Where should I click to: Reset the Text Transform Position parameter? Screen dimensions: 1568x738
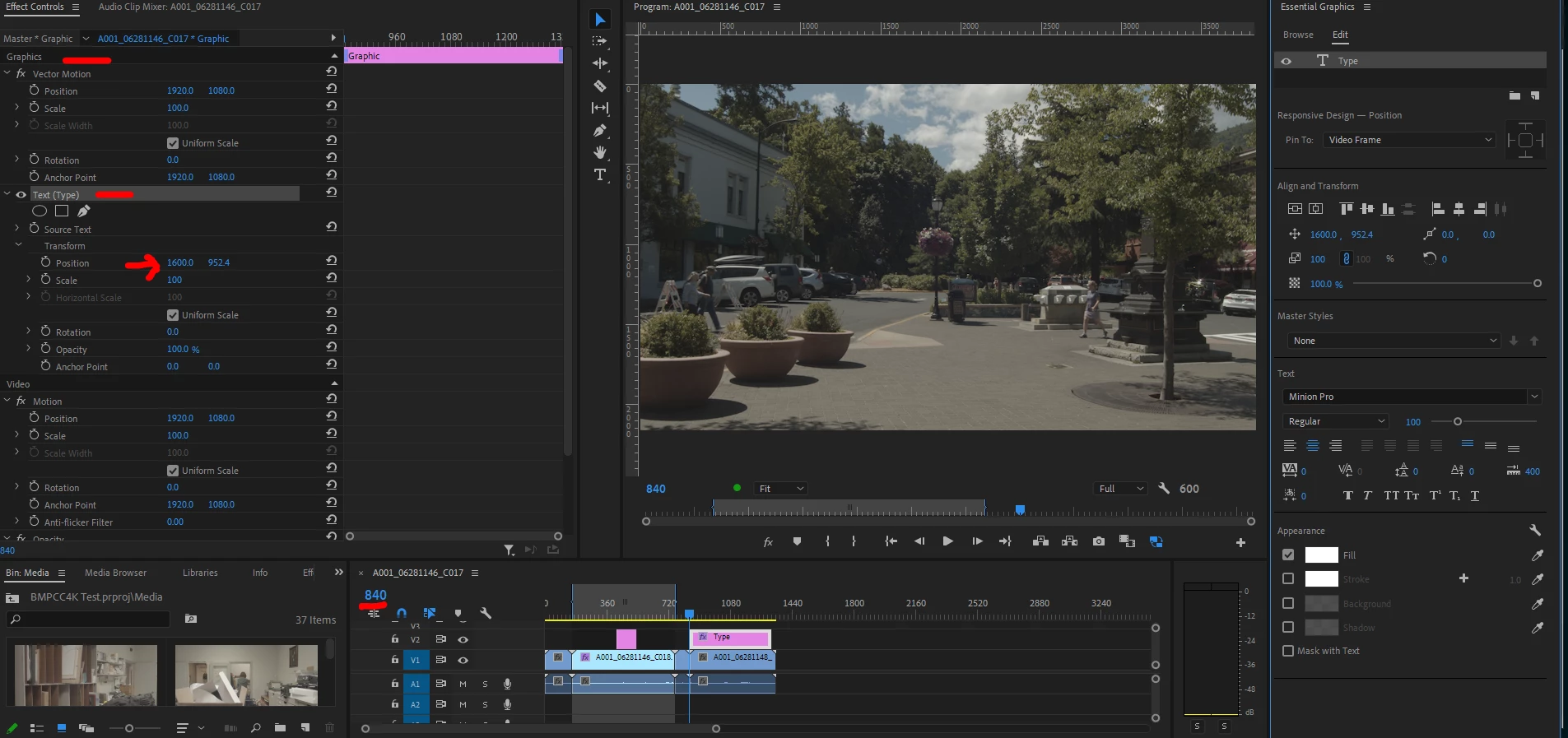tap(331, 261)
